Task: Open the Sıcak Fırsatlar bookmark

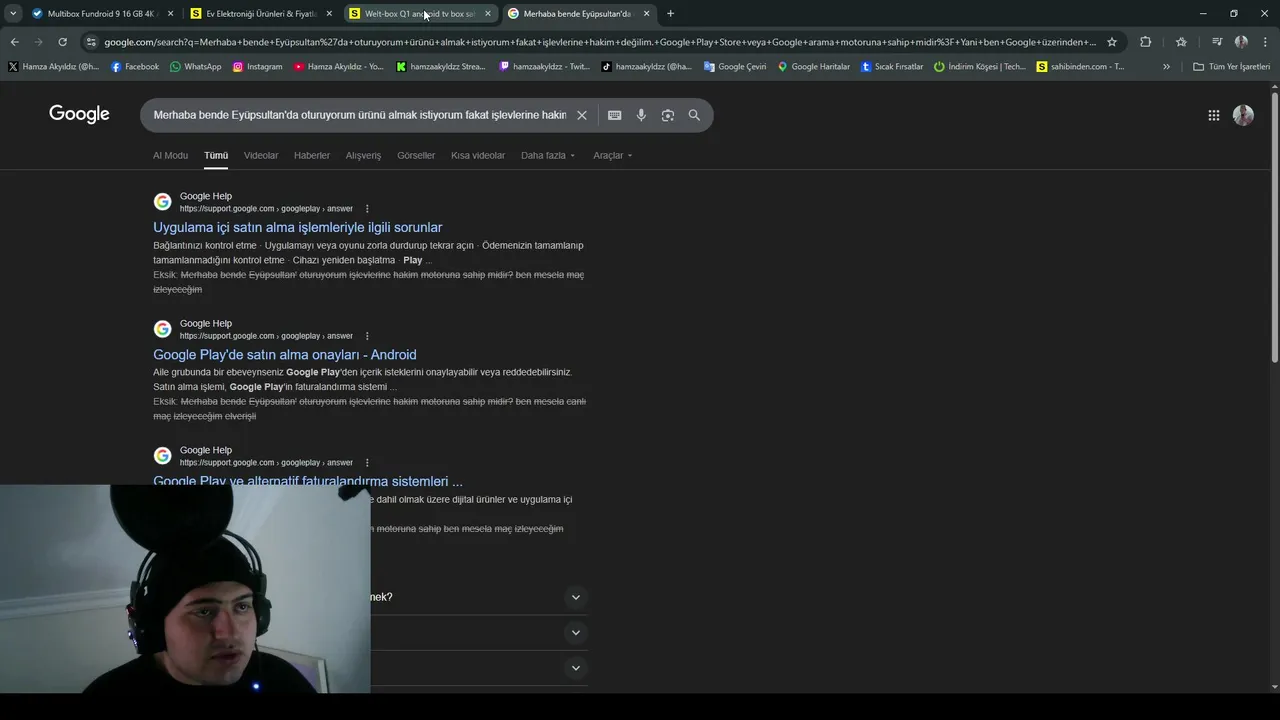Action: coord(892,67)
